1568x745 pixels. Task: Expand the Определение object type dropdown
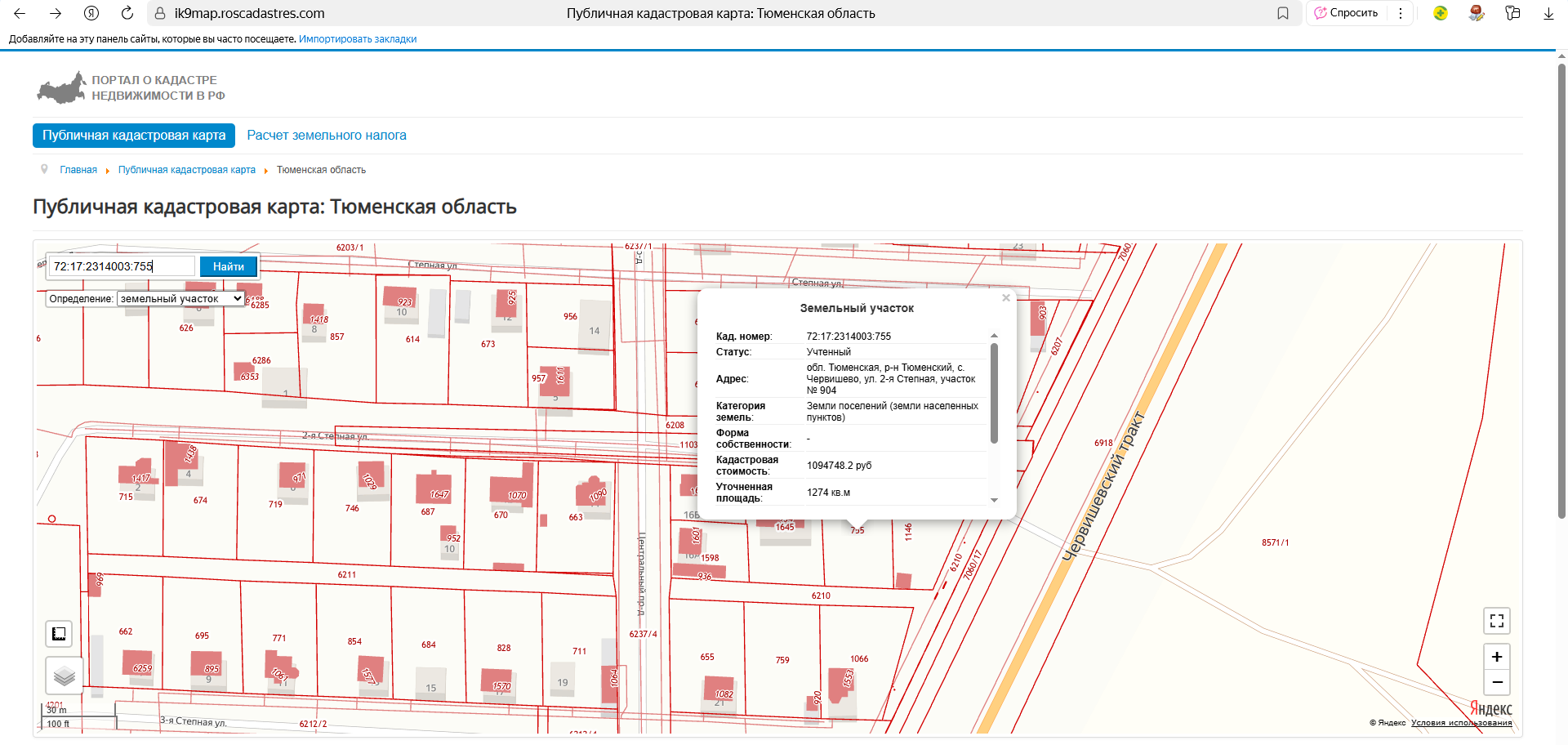(x=180, y=299)
